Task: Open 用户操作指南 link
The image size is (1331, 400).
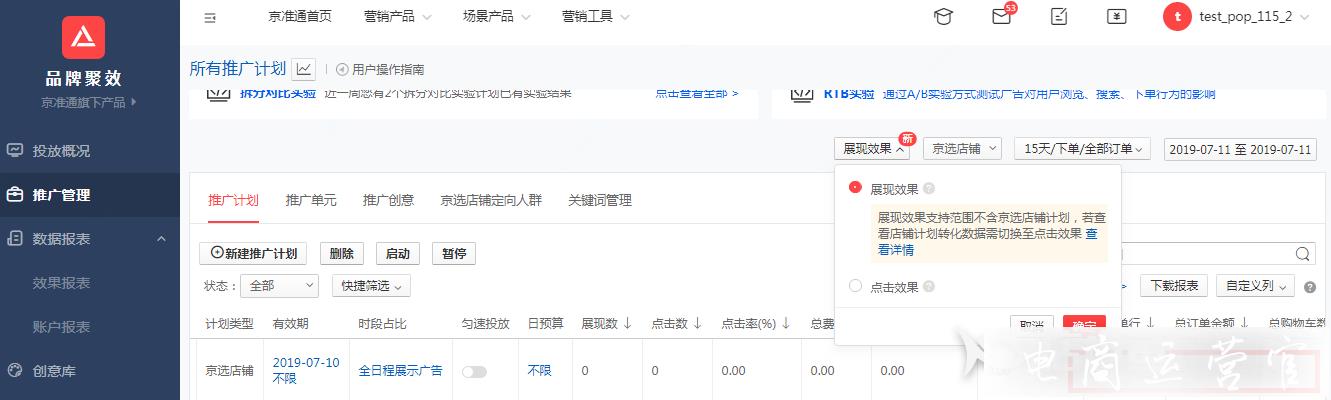Action: click(x=380, y=70)
